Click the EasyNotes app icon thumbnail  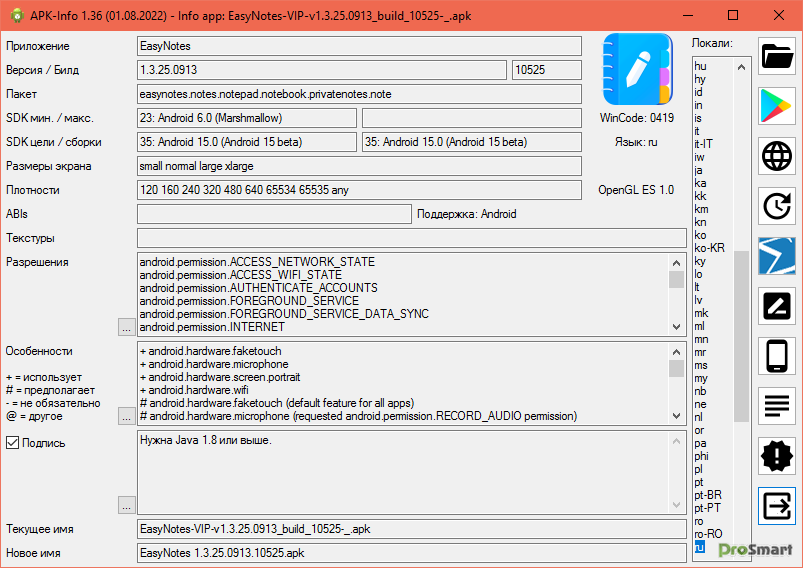[635, 70]
